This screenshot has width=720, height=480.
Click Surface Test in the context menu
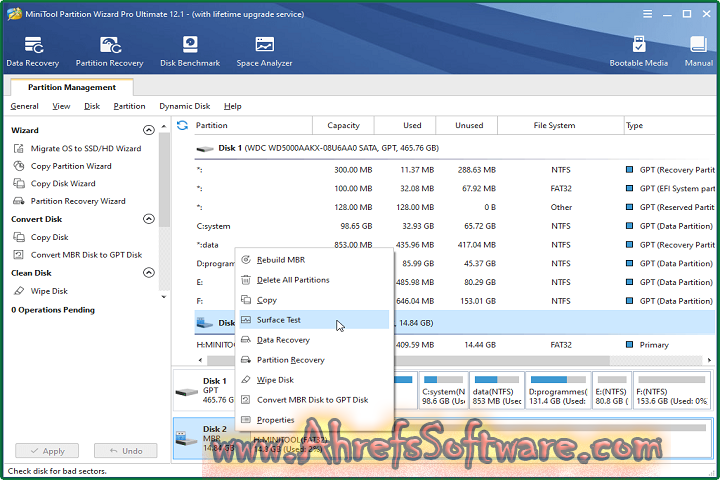pyautogui.click(x=314, y=320)
